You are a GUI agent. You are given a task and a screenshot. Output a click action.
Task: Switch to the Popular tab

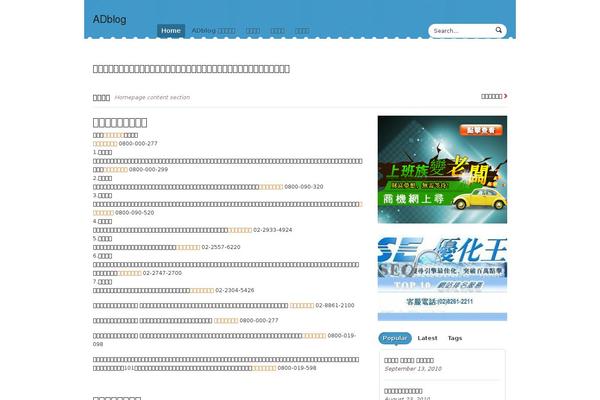[395, 338]
